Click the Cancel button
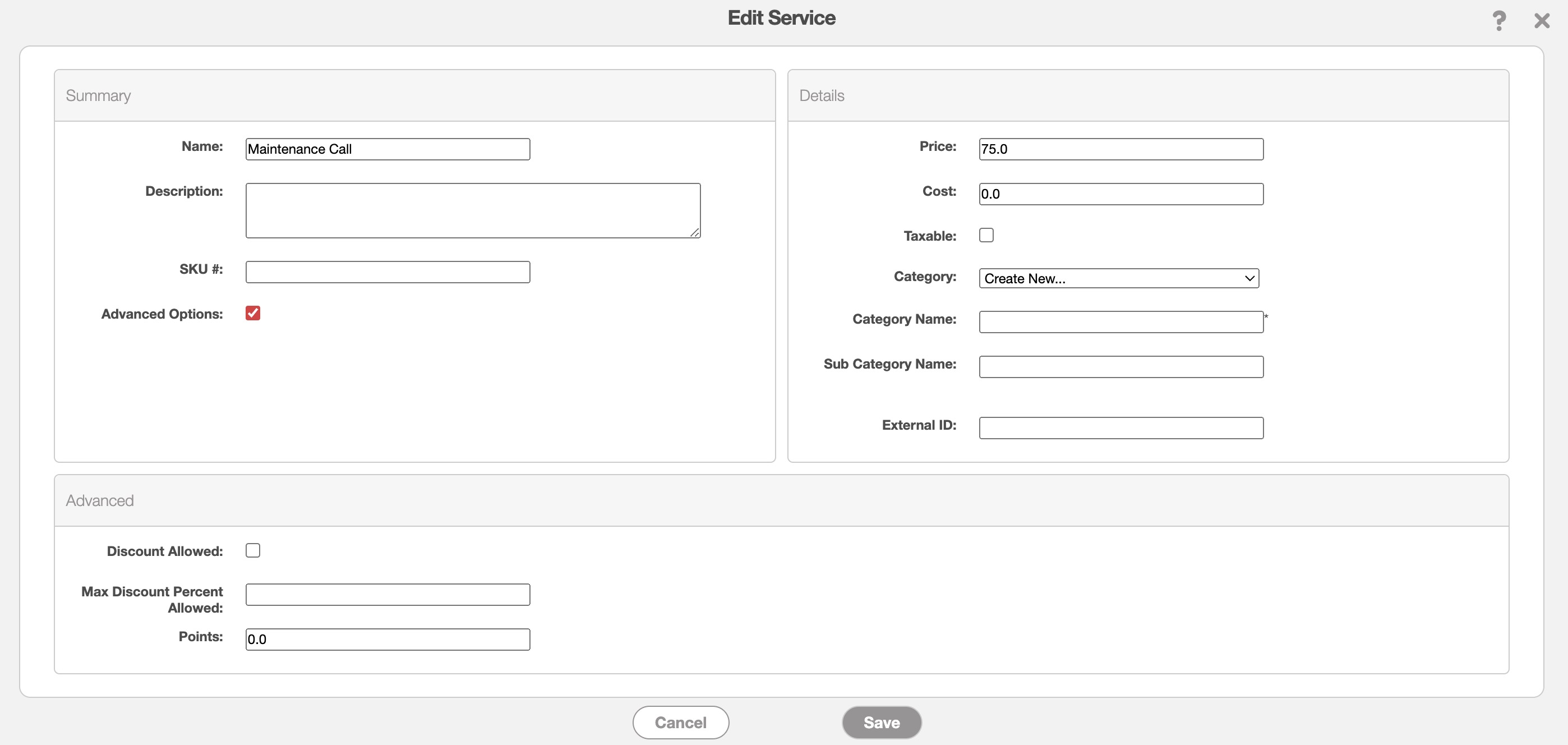Image resolution: width=1568 pixels, height=745 pixels. click(x=680, y=723)
